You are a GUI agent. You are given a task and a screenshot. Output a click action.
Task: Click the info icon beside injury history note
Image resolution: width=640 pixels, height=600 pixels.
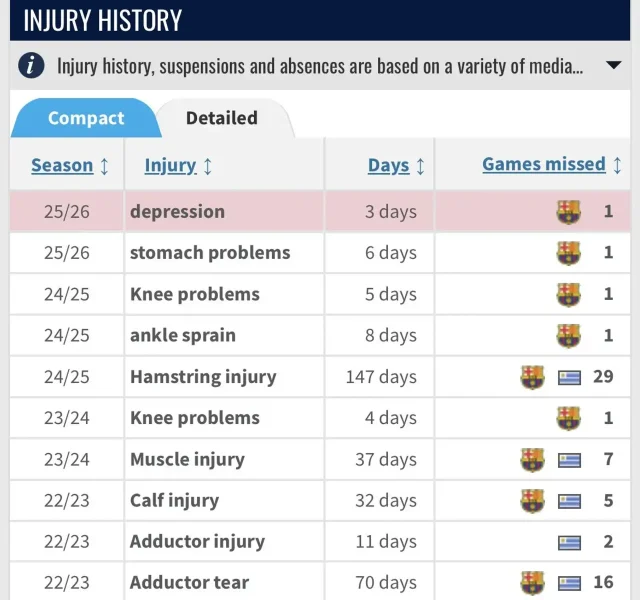(x=33, y=66)
